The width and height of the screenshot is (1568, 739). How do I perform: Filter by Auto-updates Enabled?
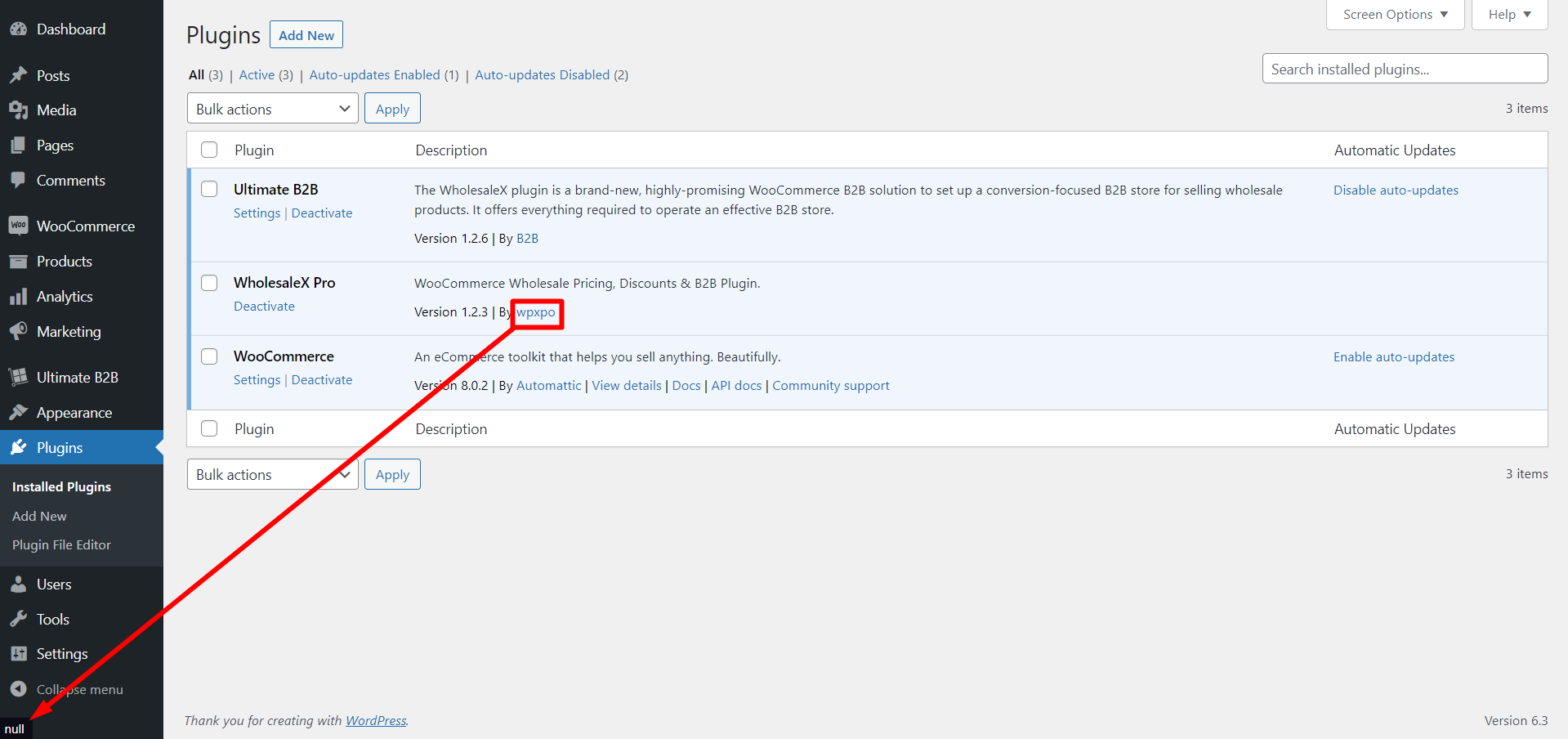tap(374, 75)
